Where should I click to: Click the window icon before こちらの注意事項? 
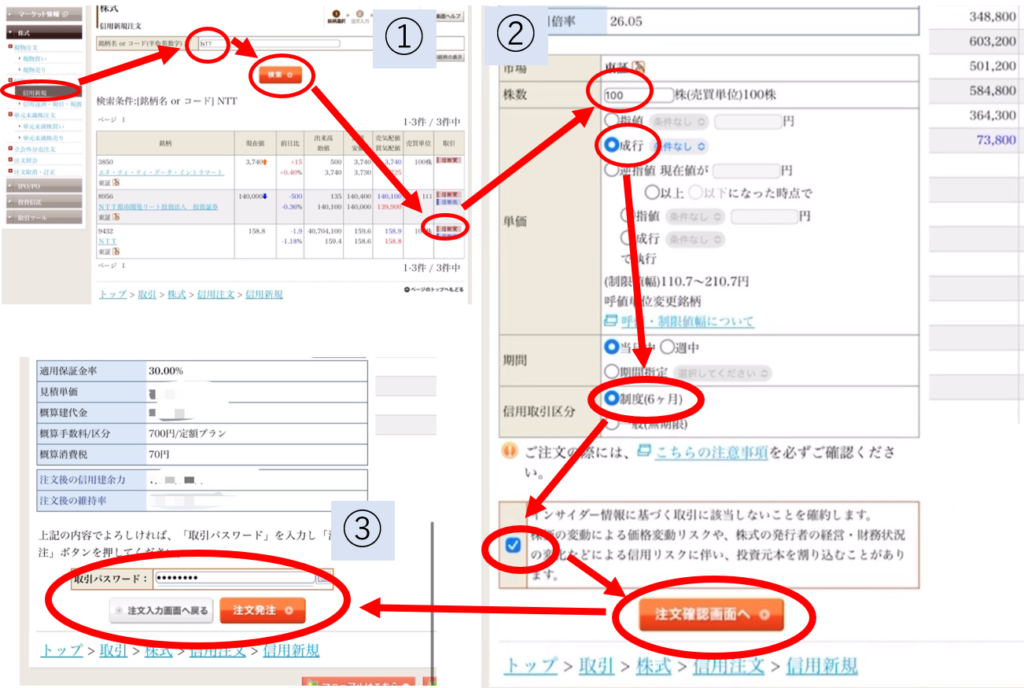tap(644, 451)
